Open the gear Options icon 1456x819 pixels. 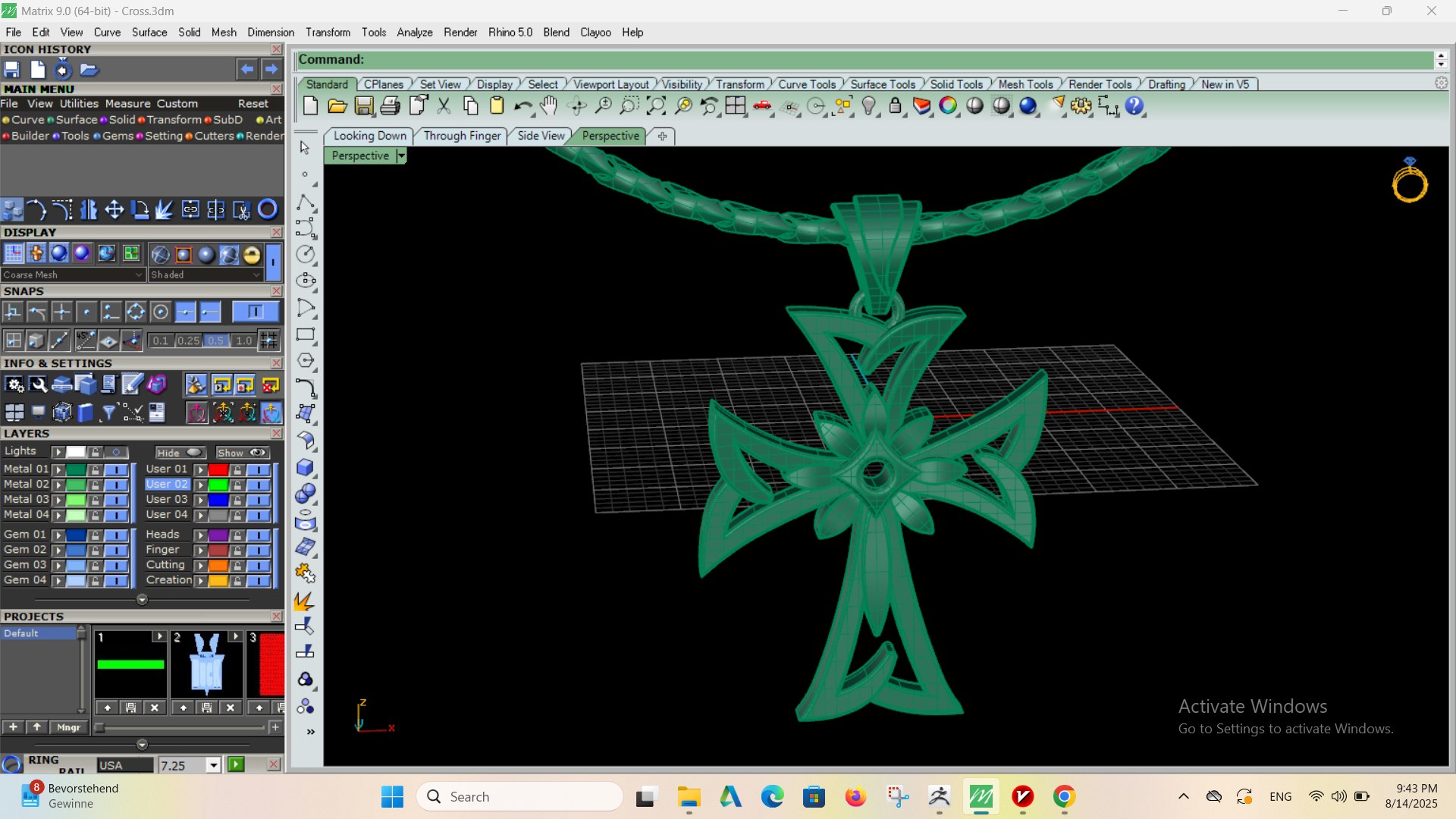[1081, 106]
